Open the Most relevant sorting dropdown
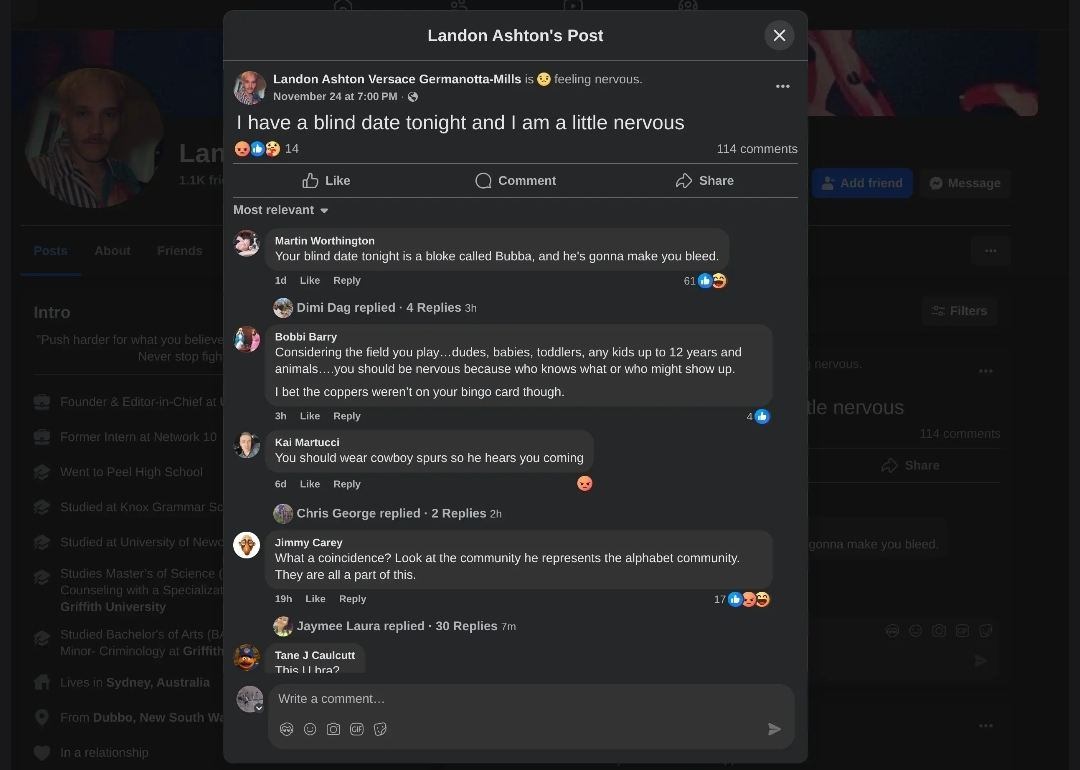The height and width of the screenshot is (770, 1080). [x=281, y=210]
